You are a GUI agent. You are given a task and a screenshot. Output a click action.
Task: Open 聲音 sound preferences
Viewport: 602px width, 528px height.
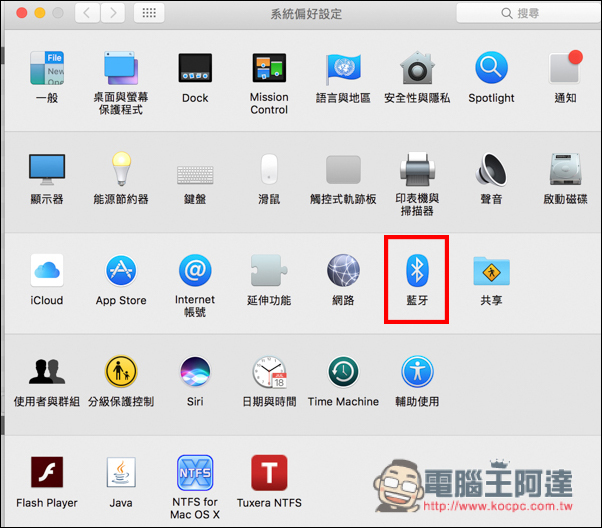pos(491,169)
